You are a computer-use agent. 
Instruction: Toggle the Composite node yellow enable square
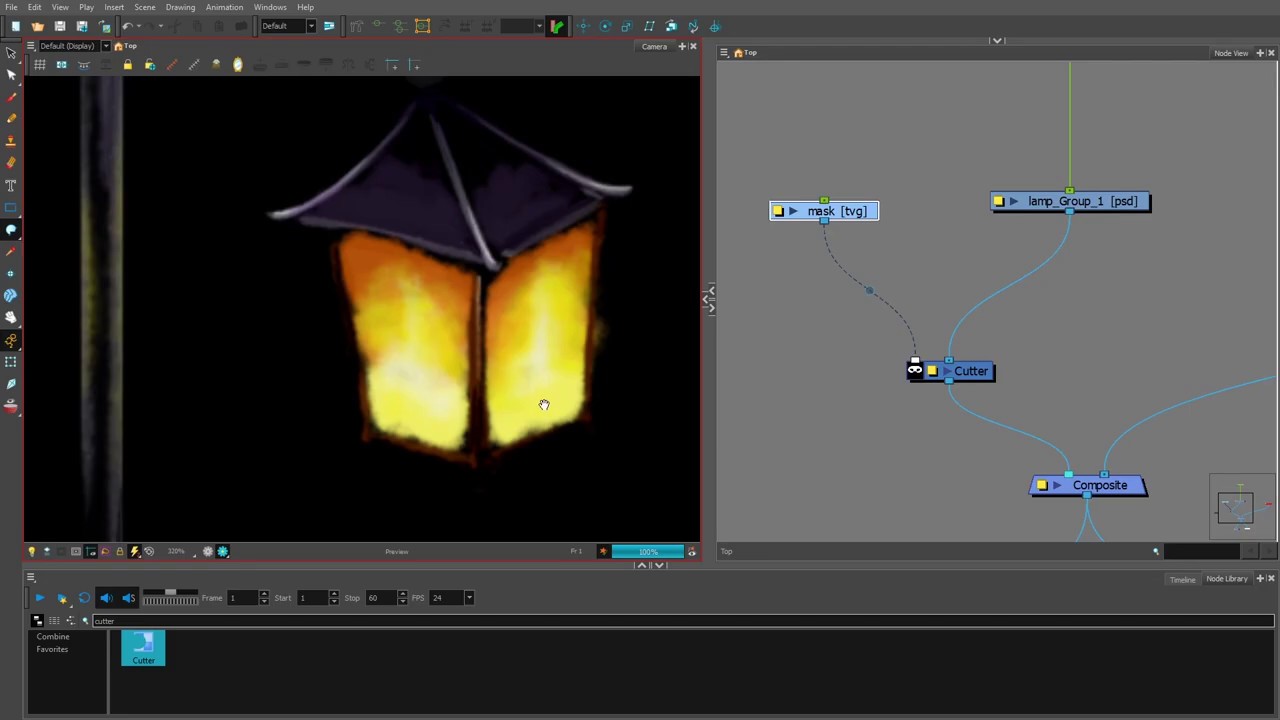tap(1042, 485)
